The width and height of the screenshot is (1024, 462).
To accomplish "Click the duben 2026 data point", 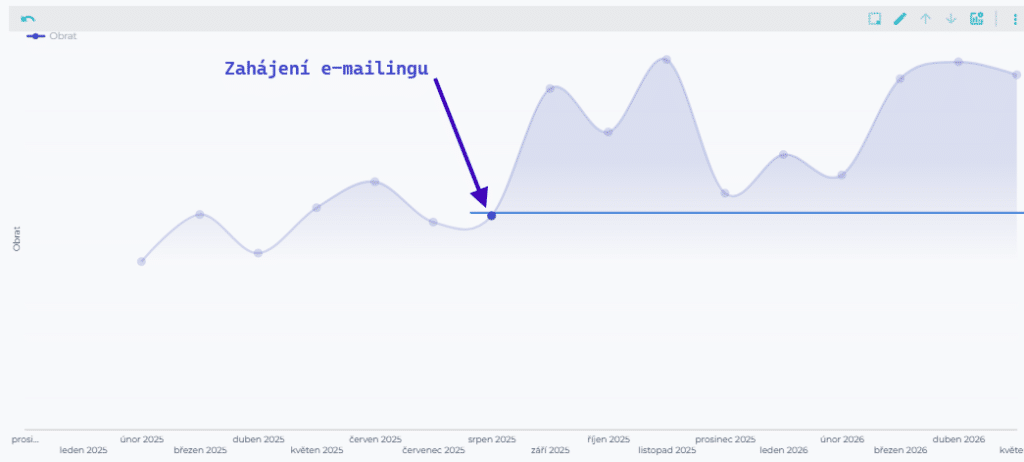I will pos(958,62).
